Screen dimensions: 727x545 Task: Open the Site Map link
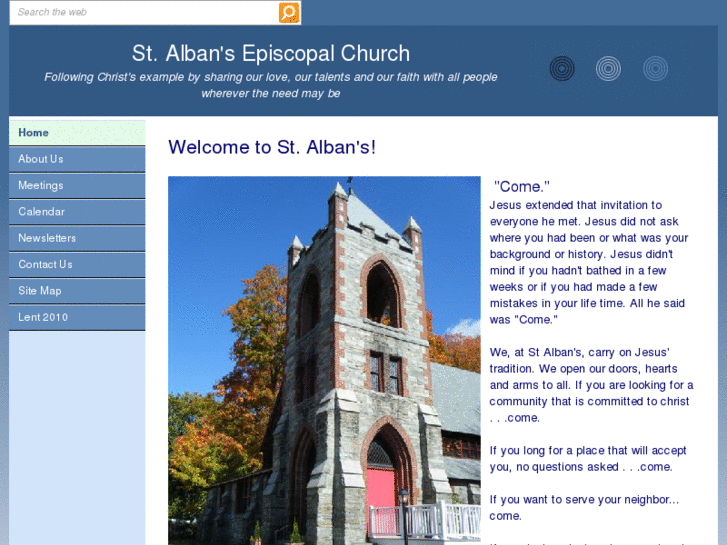pyautogui.click(x=77, y=291)
